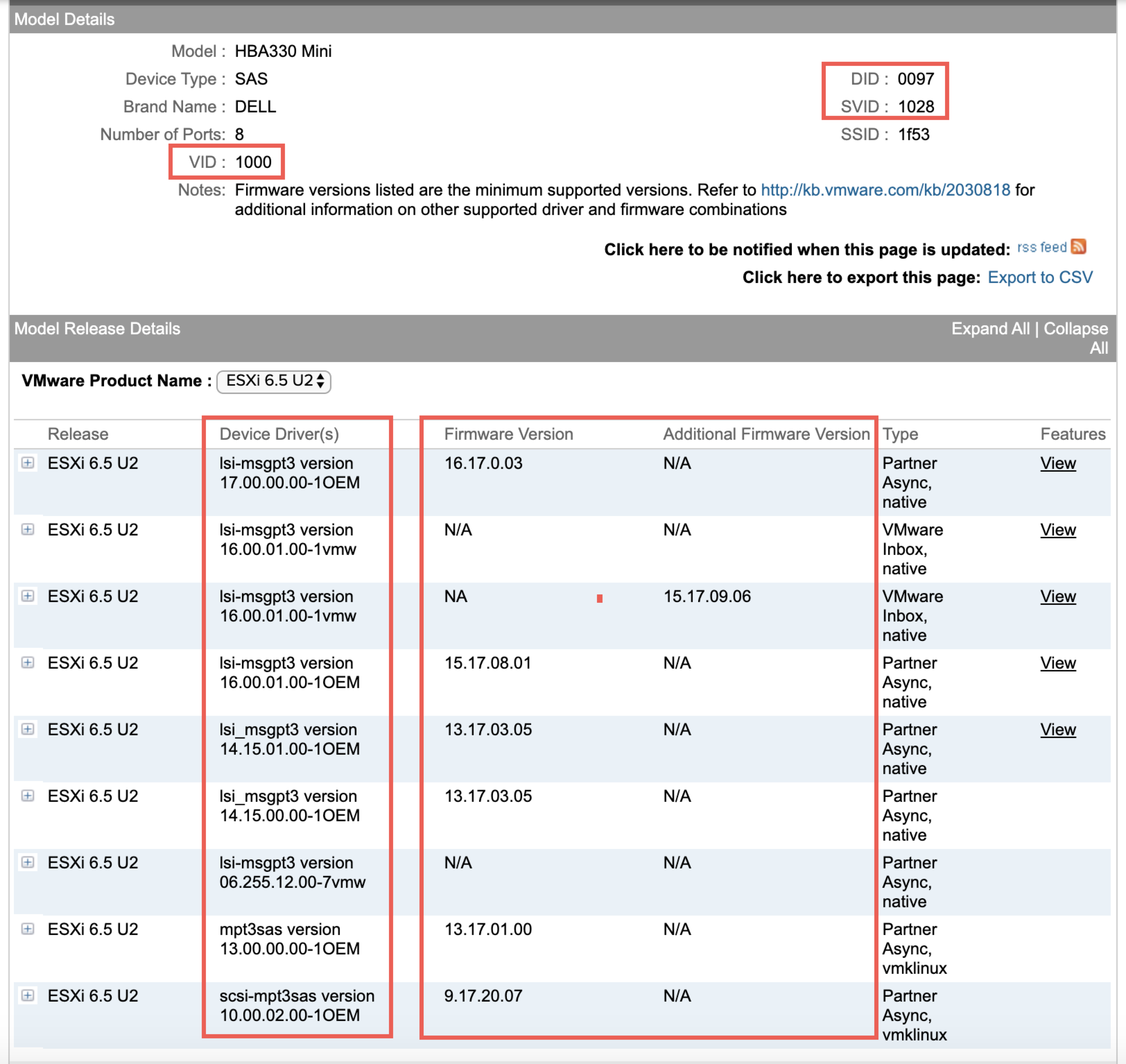Image resolution: width=1126 pixels, height=1064 pixels.
Task: Select the Features column header
Action: (x=1073, y=434)
